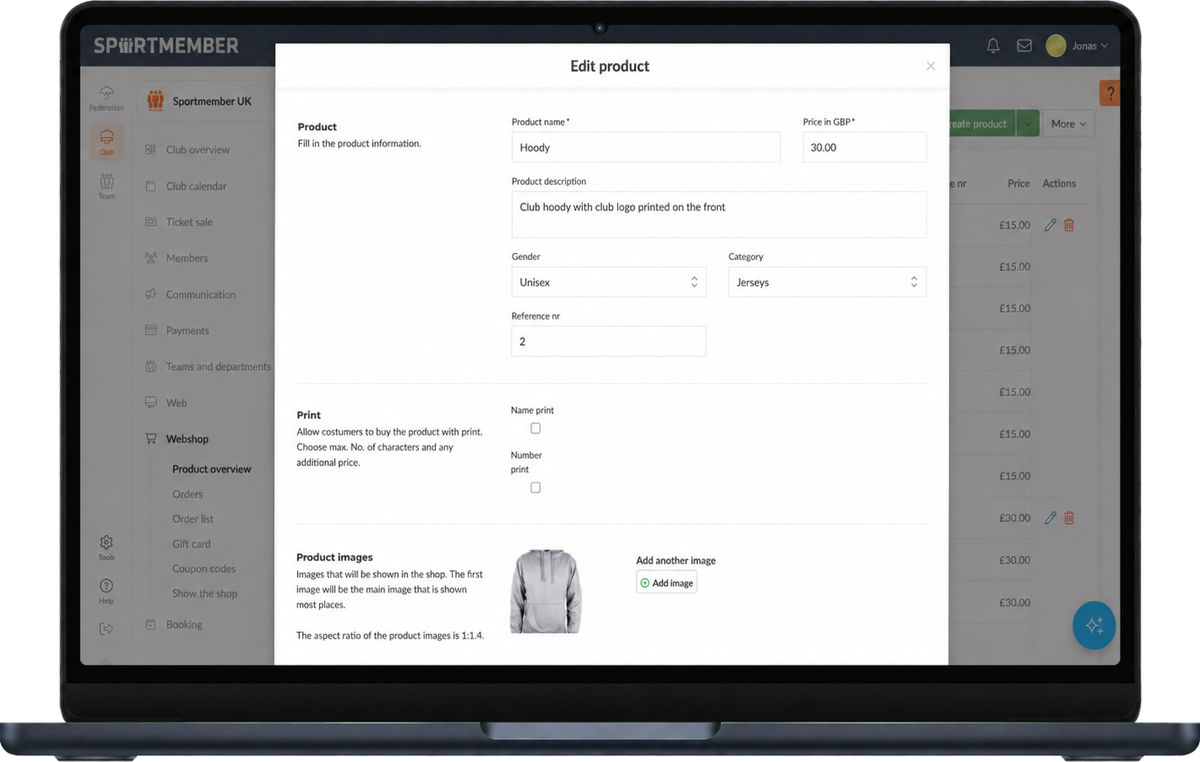Click the Sportmember UK club header
1200x762 pixels.
click(x=205, y=101)
